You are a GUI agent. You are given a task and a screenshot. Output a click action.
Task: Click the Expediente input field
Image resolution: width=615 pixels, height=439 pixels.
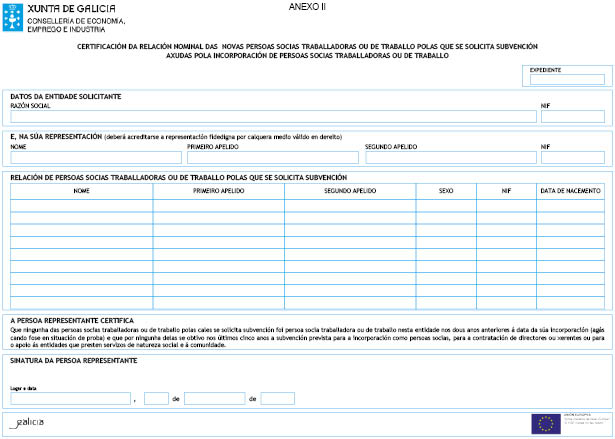(x=567, y=80)
